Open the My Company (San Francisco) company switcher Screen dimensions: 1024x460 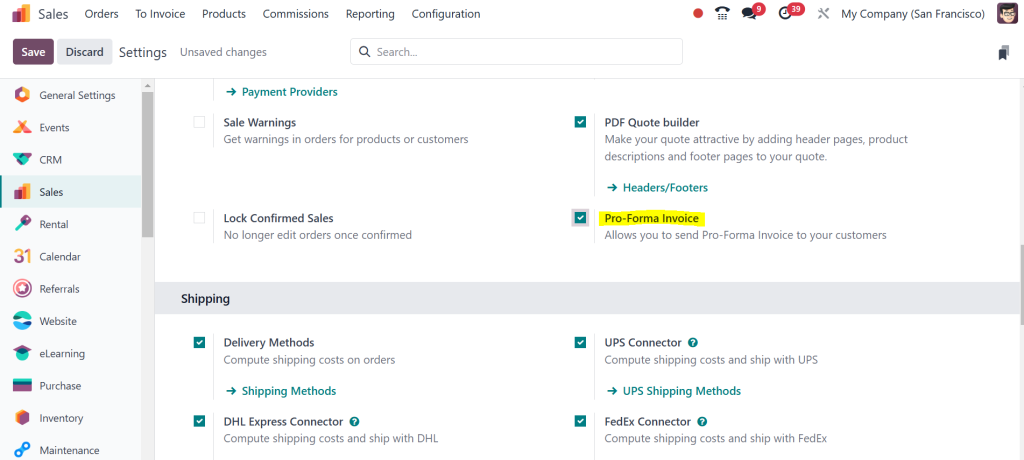pos(913,14)
